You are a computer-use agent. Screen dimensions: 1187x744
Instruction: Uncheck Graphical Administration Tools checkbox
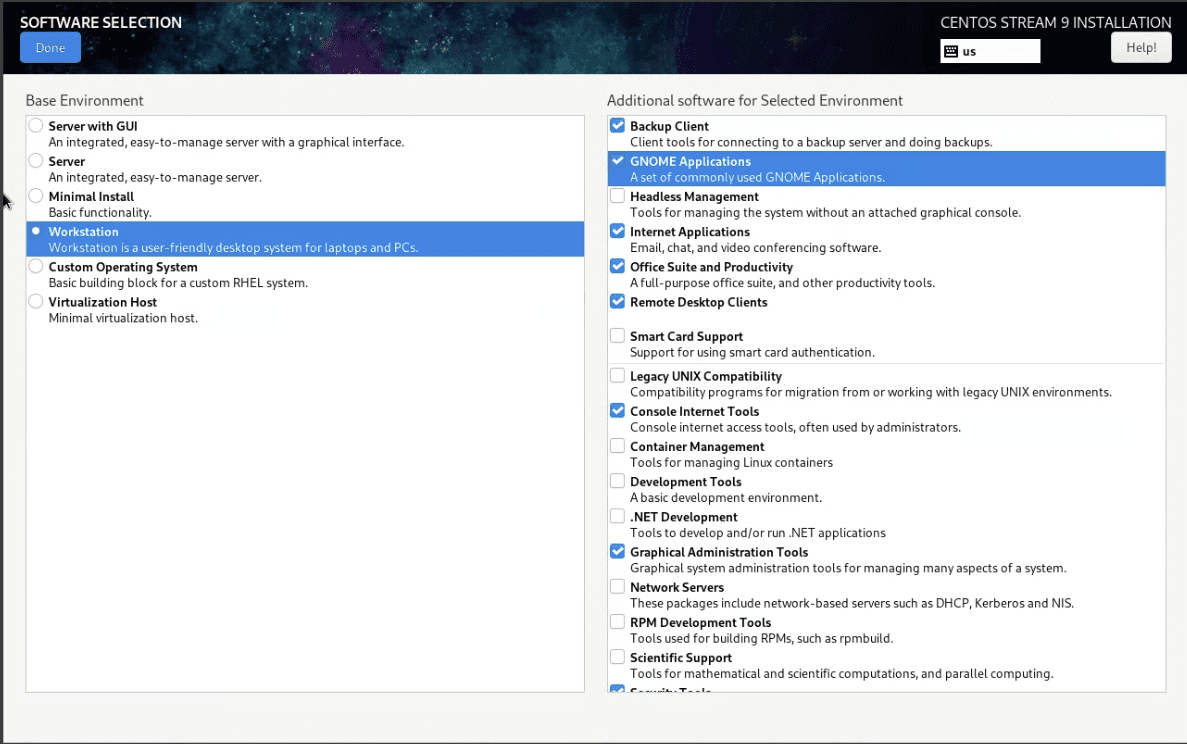coord(618,551)
